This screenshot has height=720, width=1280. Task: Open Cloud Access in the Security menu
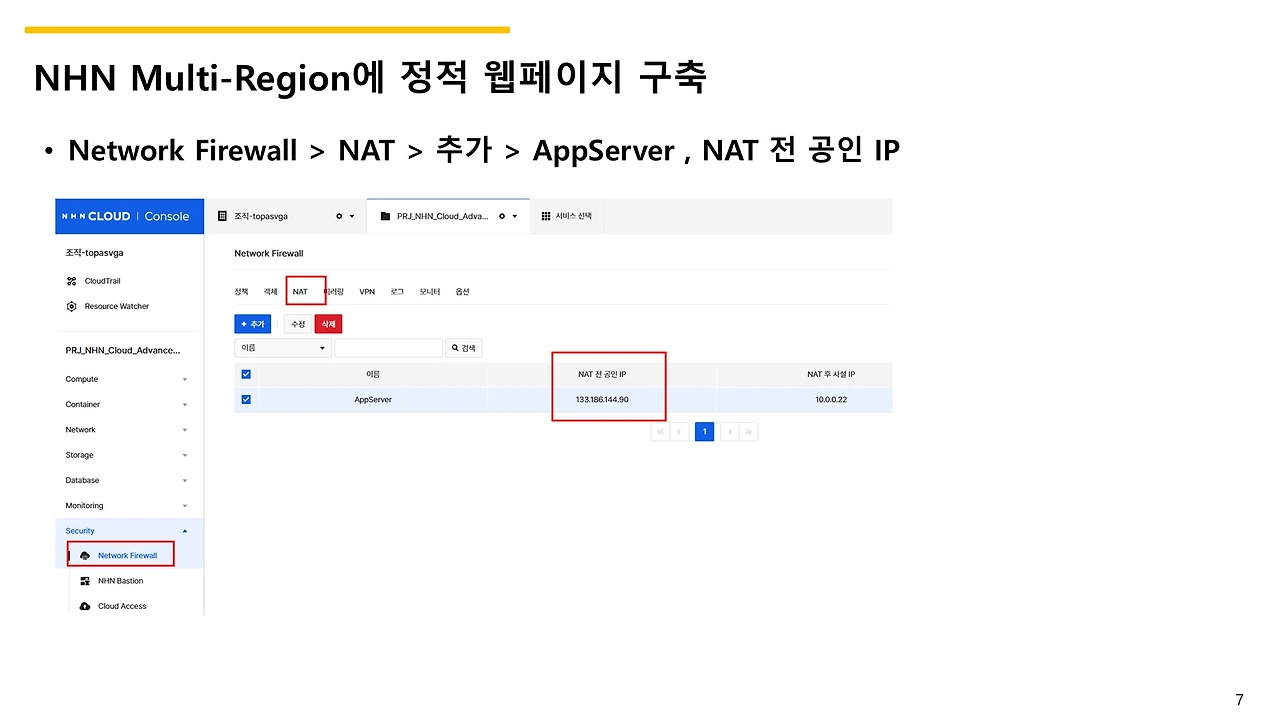coord(122,606)
